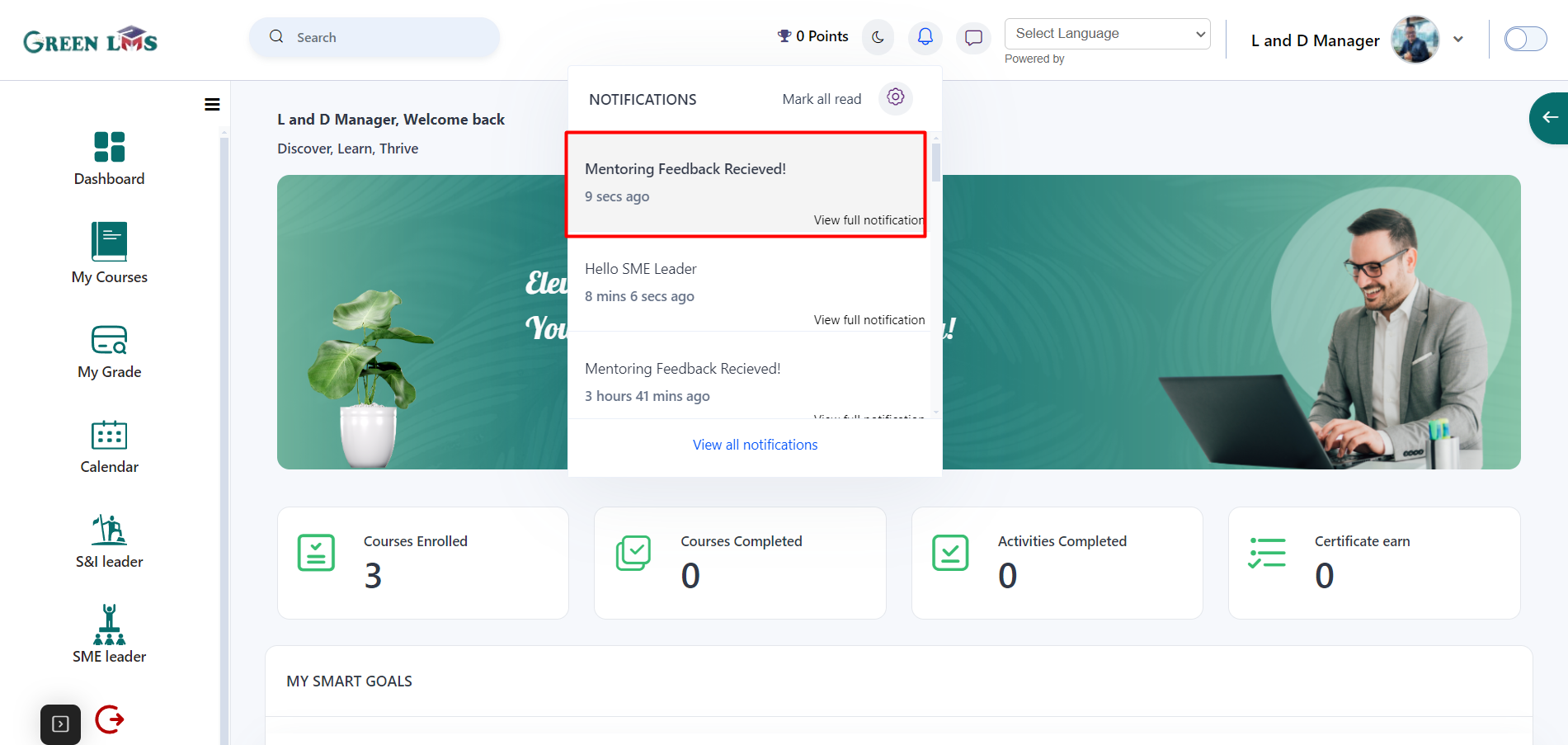1568x745 pixels.
Task: Open My Courses book icon
Action: coord(109,242)
